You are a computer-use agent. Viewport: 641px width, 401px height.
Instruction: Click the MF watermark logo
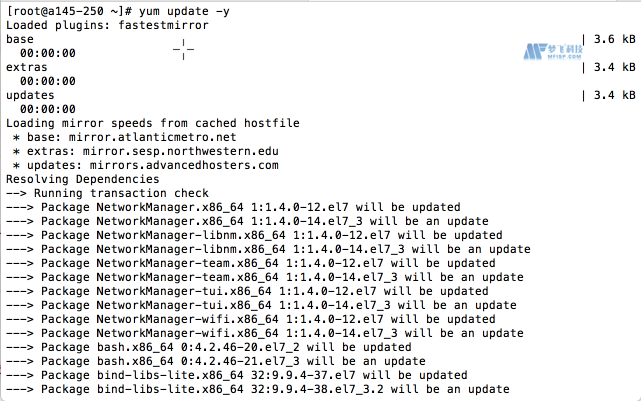553,52
